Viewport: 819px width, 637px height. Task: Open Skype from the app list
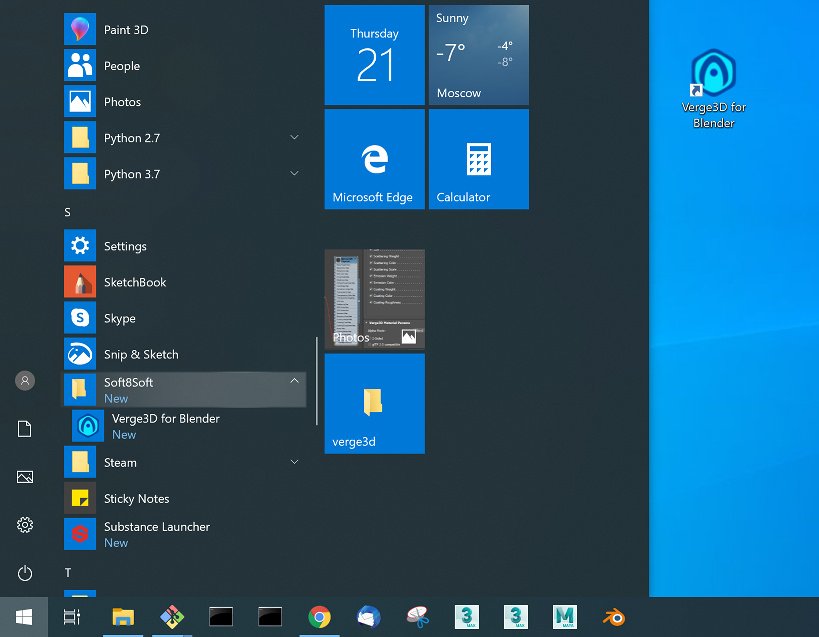click(184, 318)
